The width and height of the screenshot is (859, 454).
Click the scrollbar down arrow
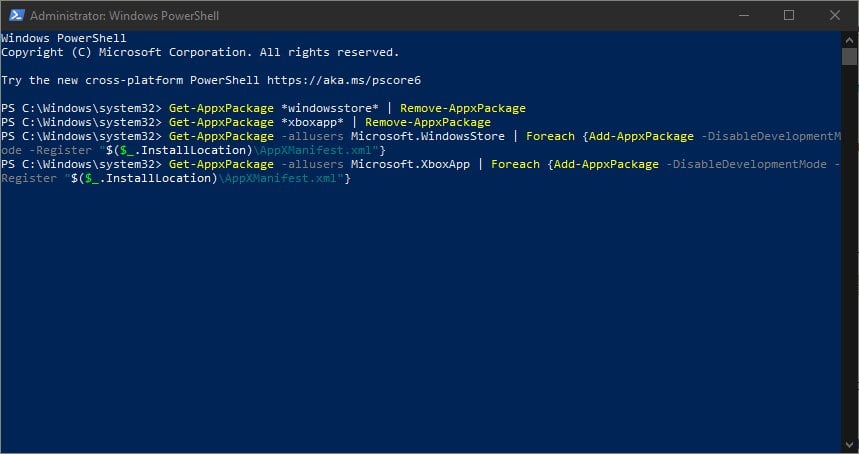[x=850, y=444]
